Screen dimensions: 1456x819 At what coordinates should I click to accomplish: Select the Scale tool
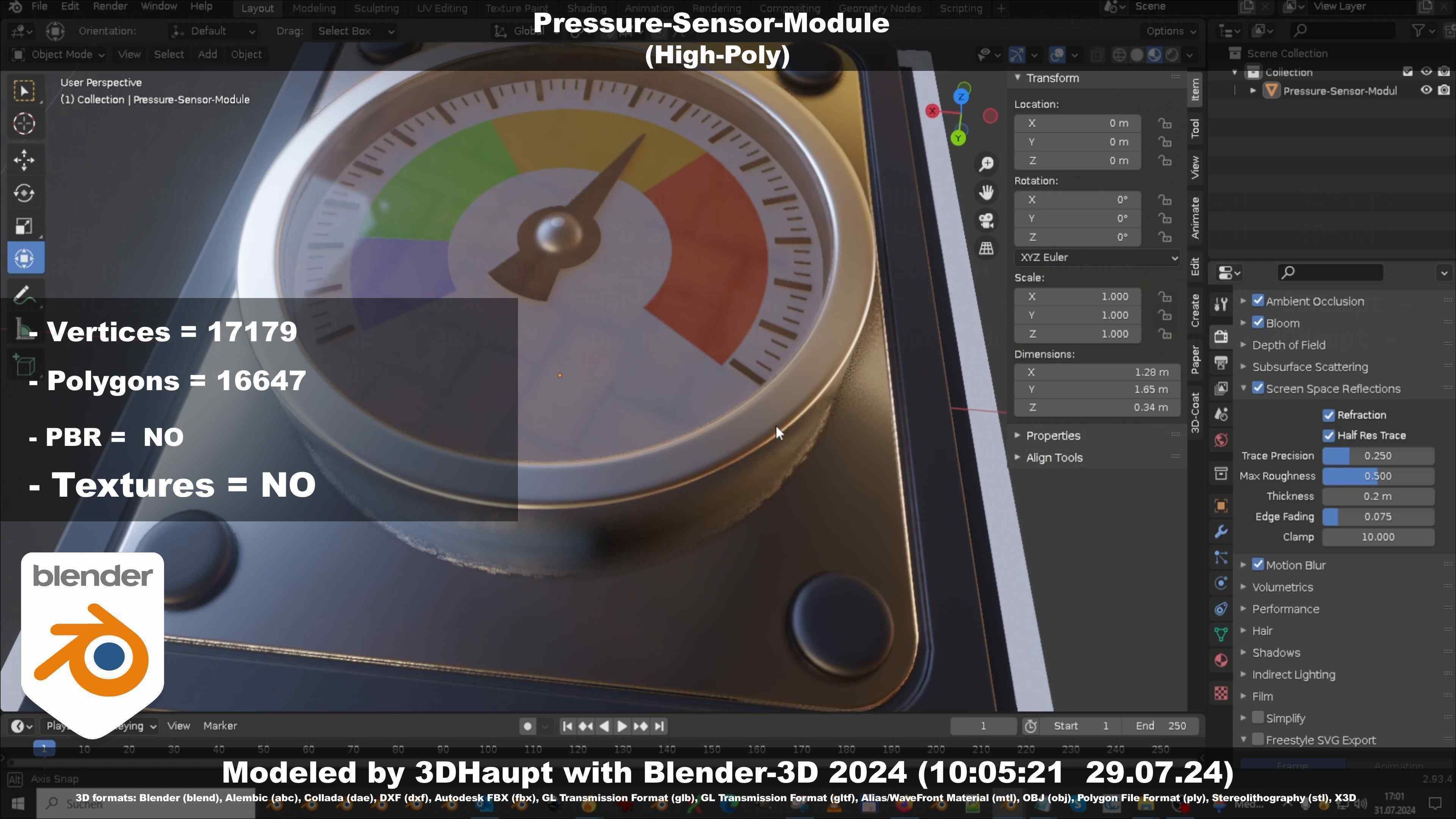coord(24,226)
